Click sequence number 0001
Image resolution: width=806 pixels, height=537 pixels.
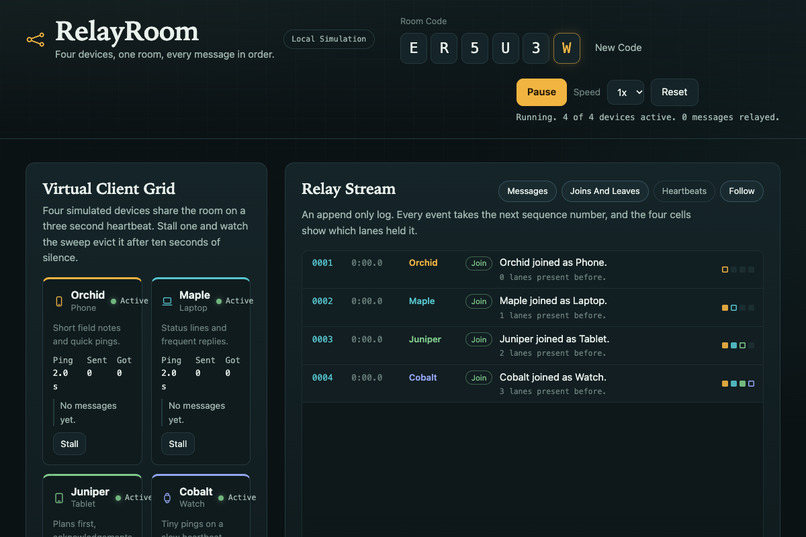pyautogui.click(x=322, y=263)
